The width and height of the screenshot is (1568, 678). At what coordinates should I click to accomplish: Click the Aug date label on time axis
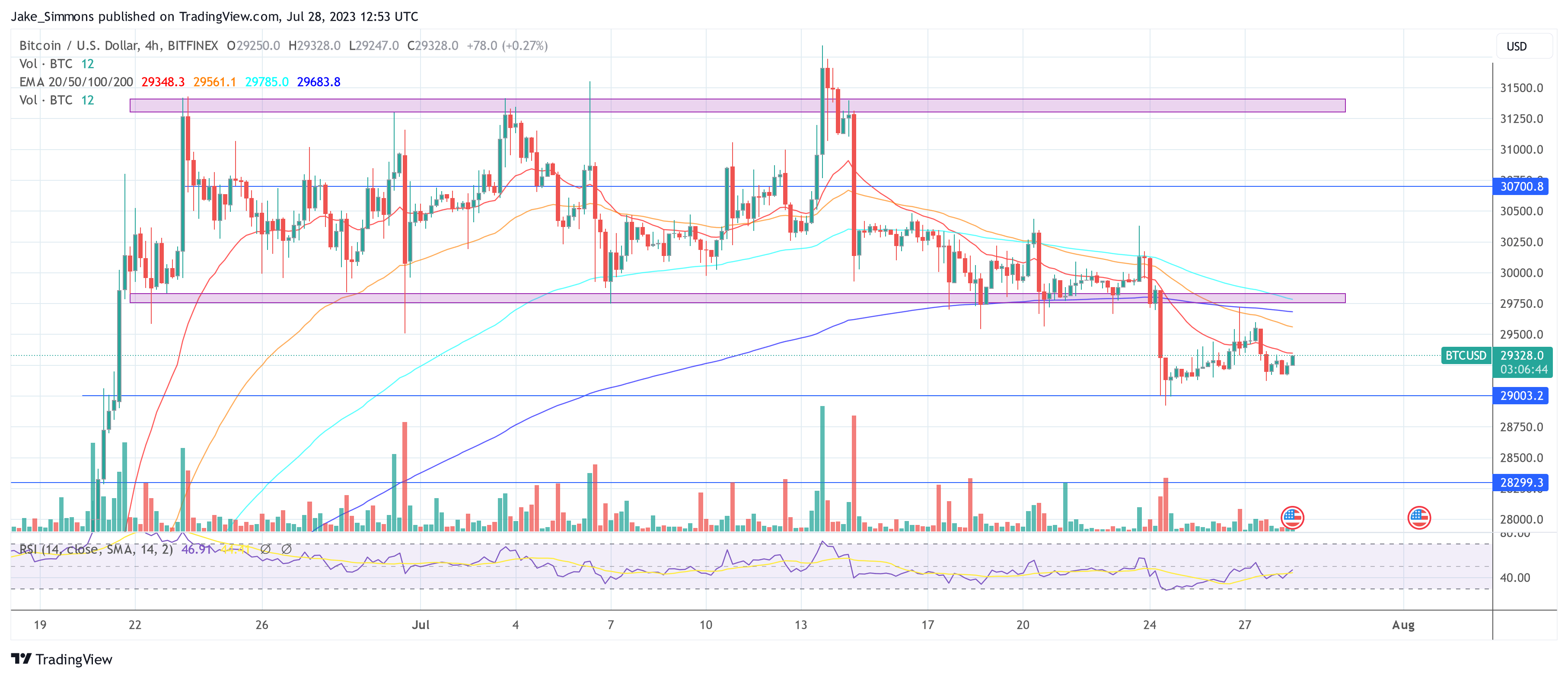click(x=1403, y=624)
